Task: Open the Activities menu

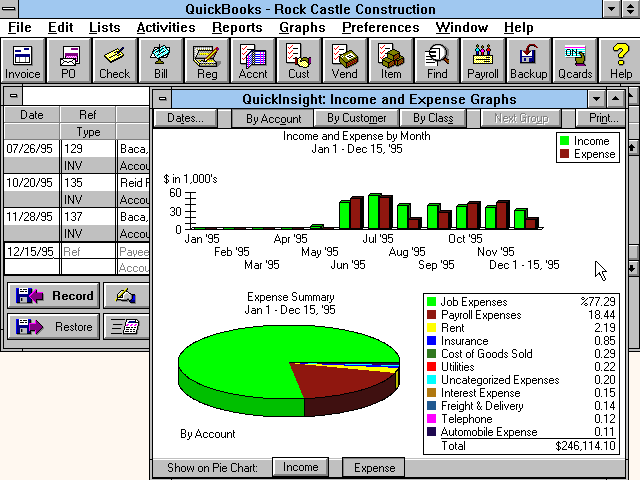Action: 166,27
